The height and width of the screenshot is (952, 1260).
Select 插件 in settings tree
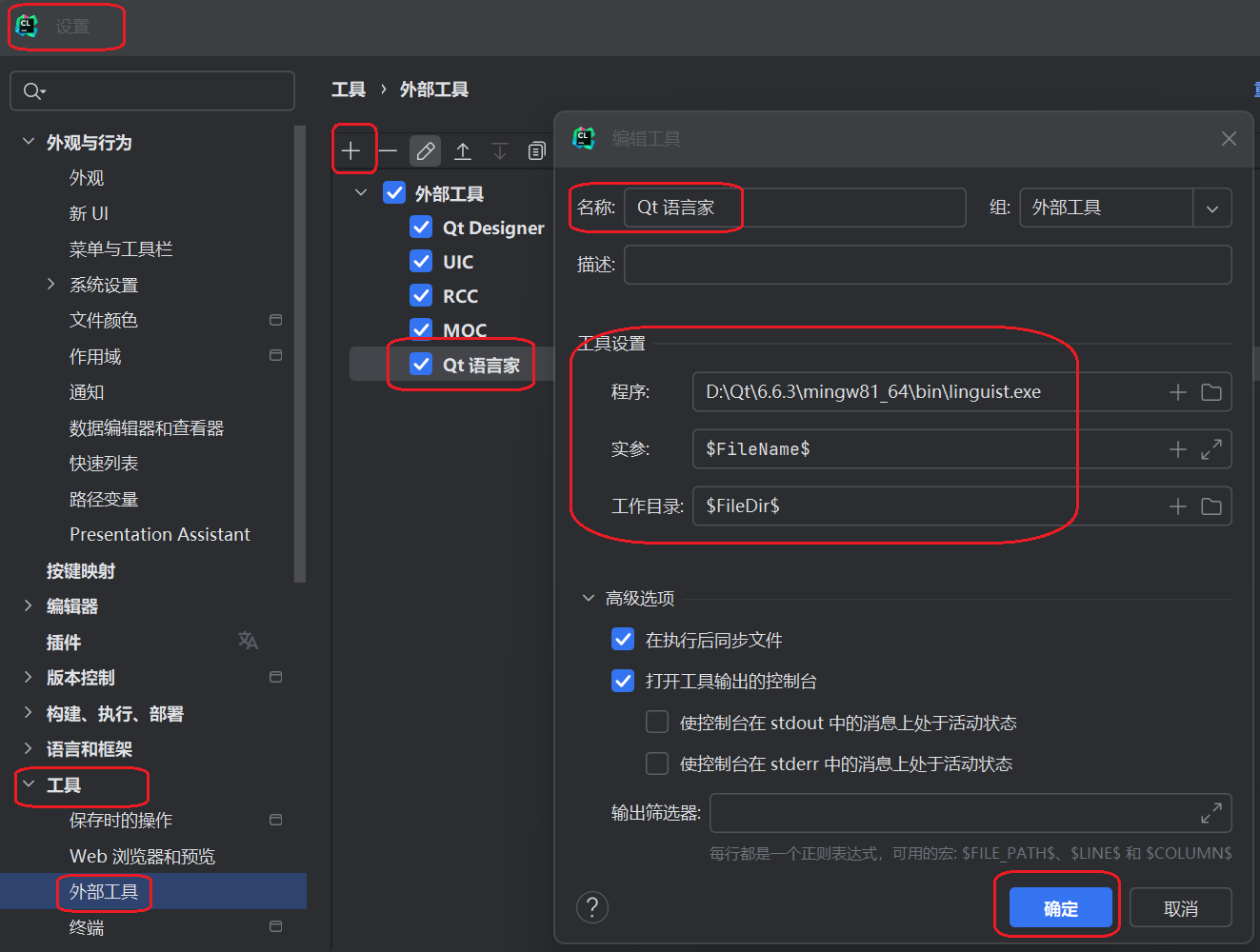click(64, 642)
